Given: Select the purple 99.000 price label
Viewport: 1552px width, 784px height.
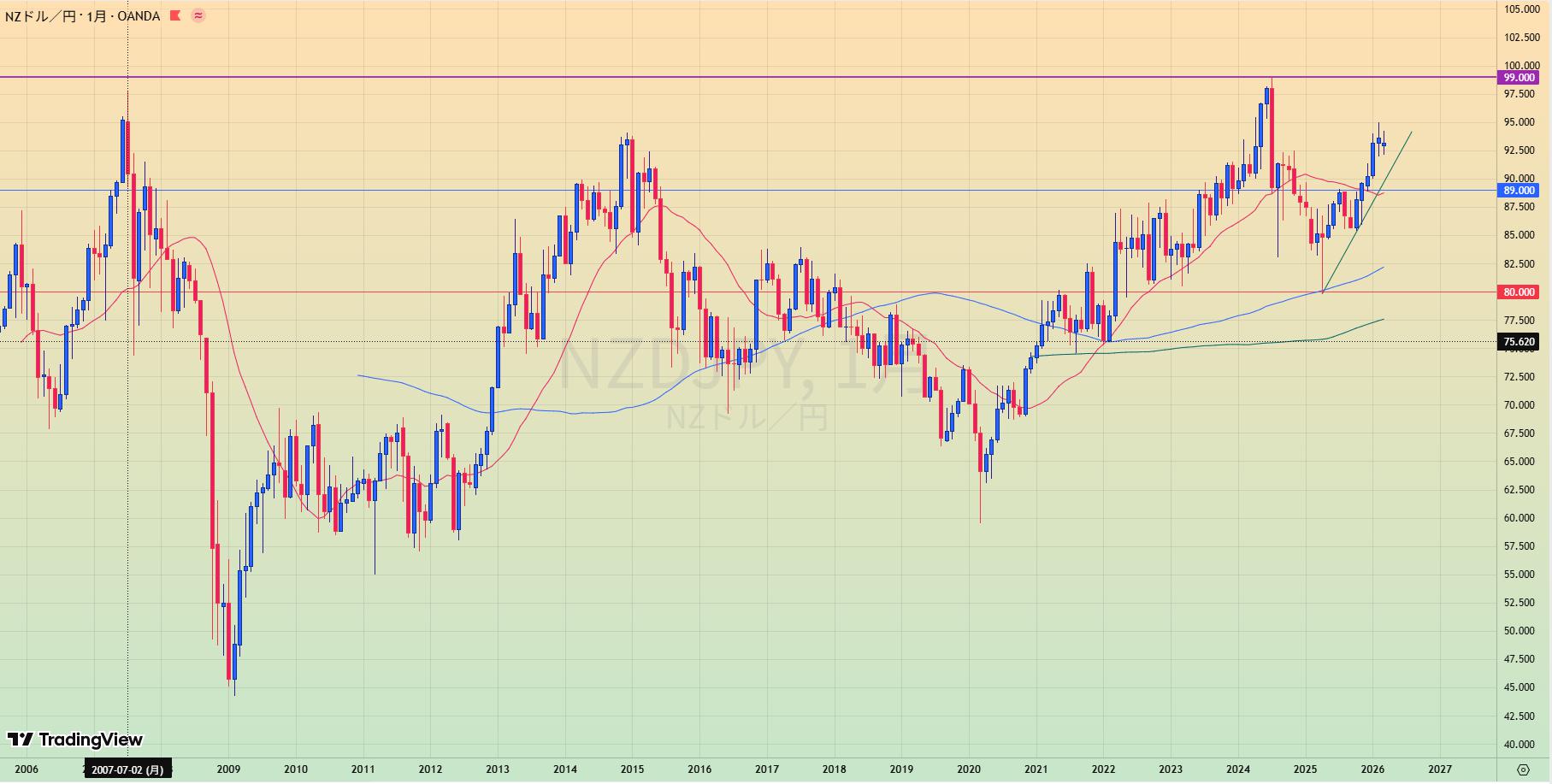Looking at the screenshot, I should (1519, 78).
